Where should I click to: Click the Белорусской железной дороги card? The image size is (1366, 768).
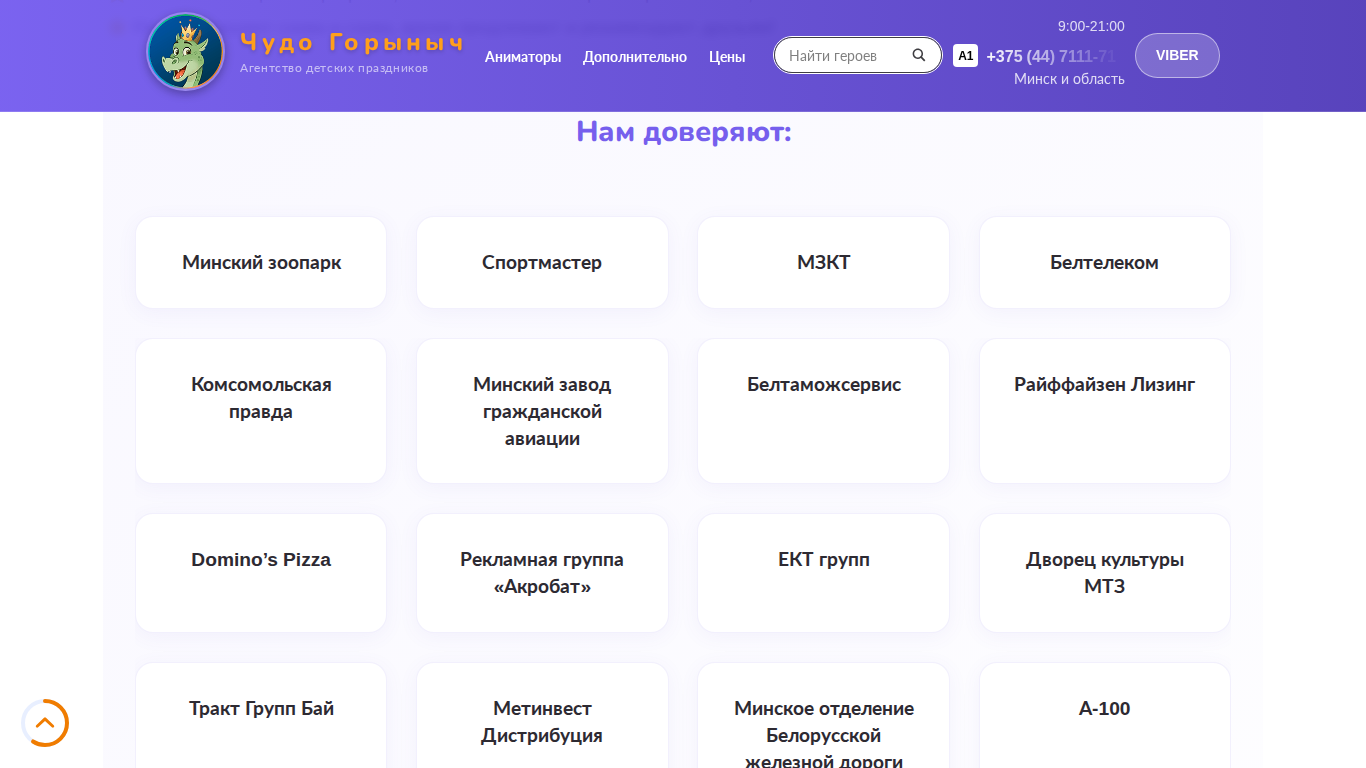(x=824, y=715)
